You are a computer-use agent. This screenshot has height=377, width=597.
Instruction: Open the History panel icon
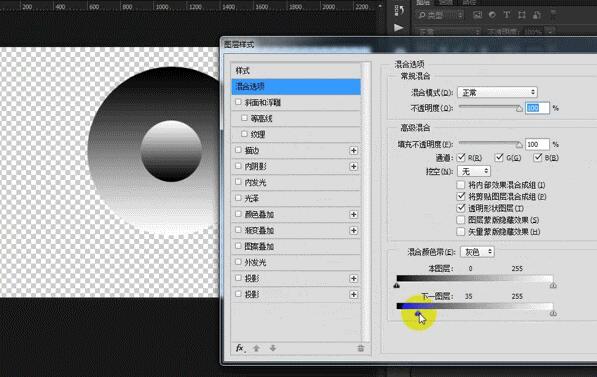coord(399,10)
